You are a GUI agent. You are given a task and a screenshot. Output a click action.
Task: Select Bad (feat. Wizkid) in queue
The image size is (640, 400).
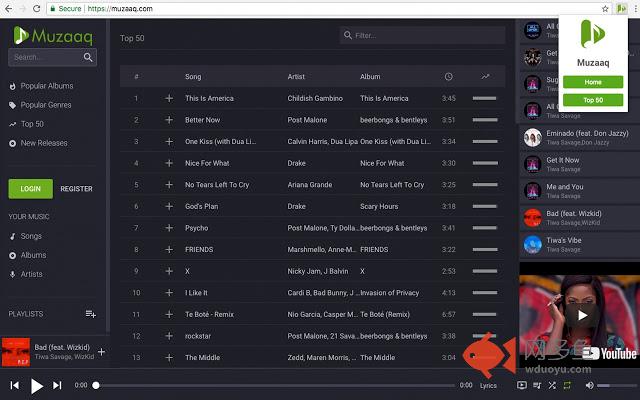[x=580, y=218]
